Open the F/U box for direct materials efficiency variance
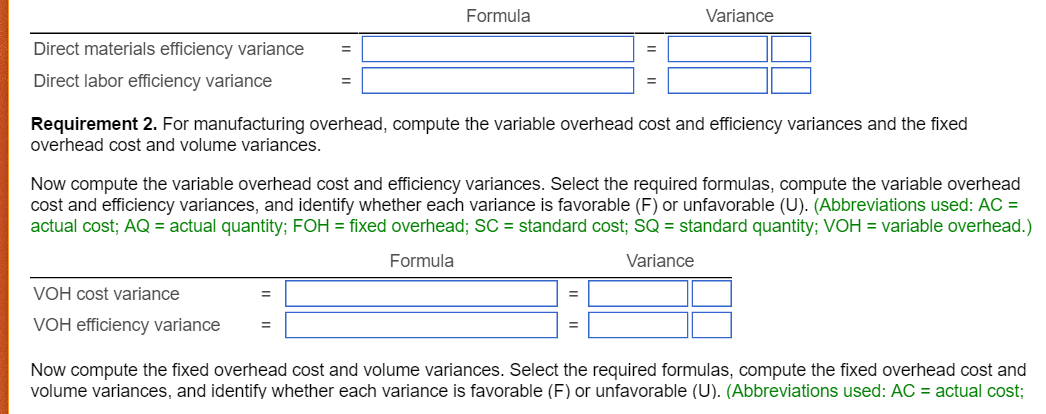This screenshot has width=1046, height=414. click(790, 49)
